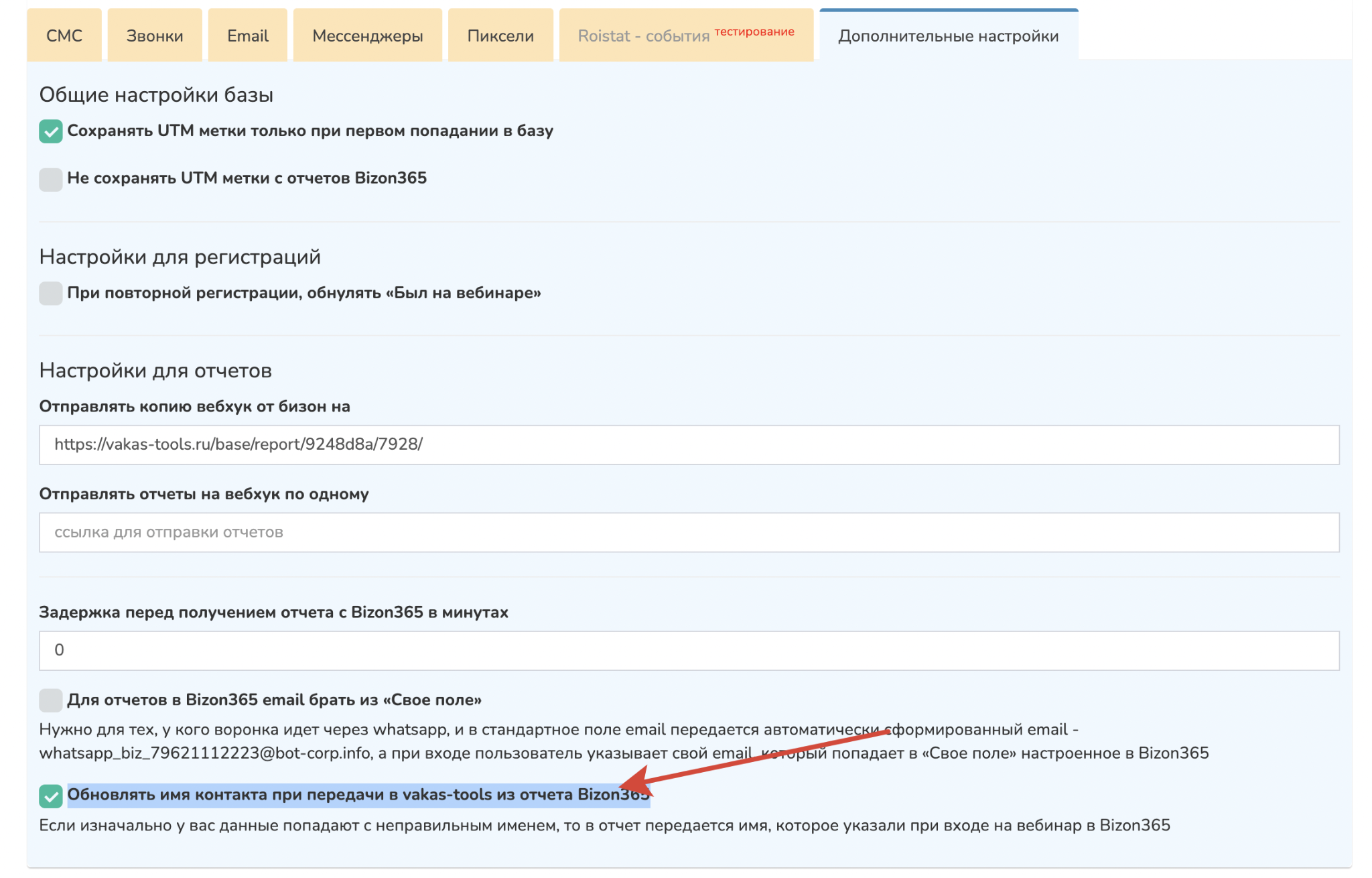Image resolution: width=1372 pixels, height=878 pixels.
Task: Open the Email tab
Action: click(247, 36)
